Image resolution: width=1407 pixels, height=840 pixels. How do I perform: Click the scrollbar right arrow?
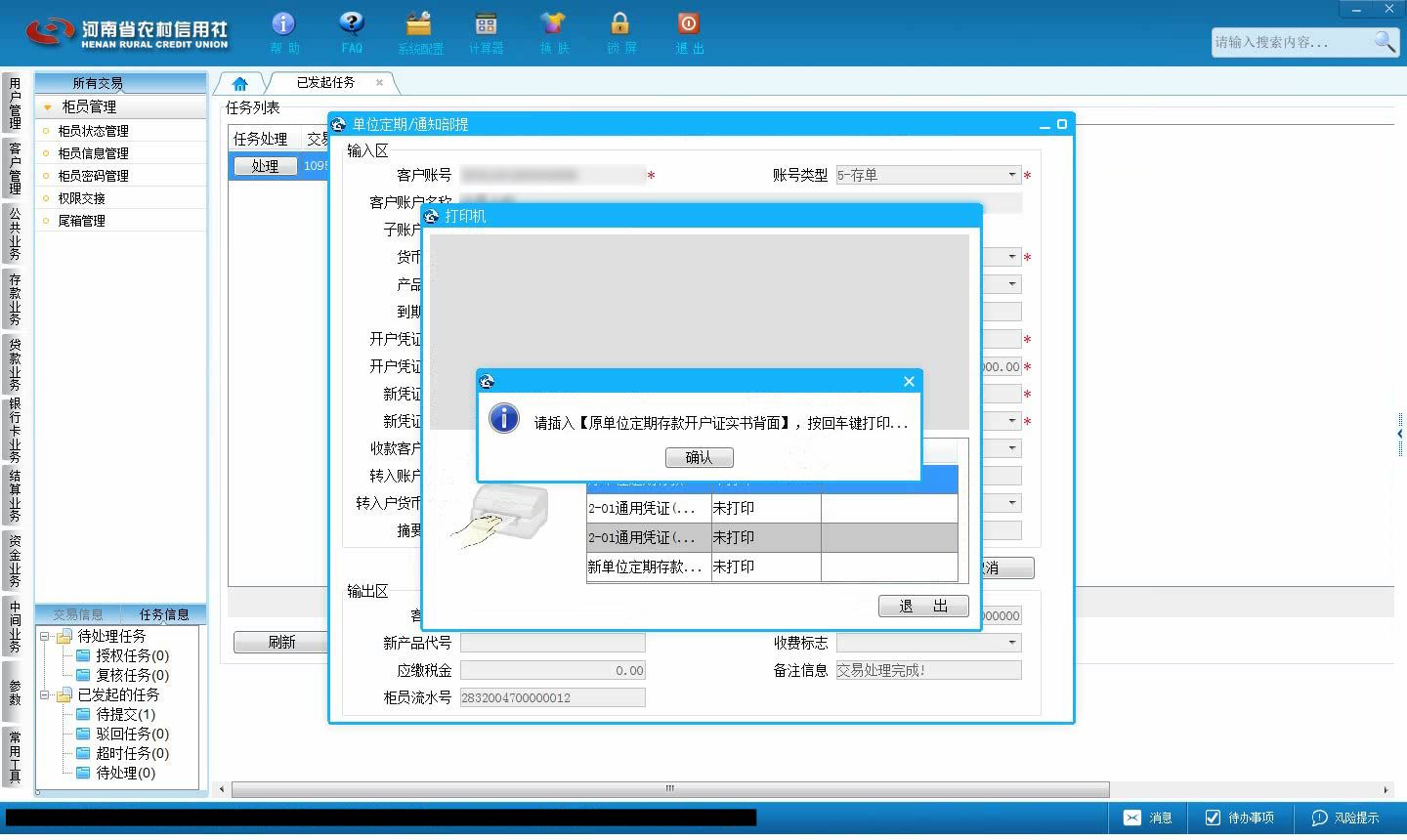(1386, 789)
